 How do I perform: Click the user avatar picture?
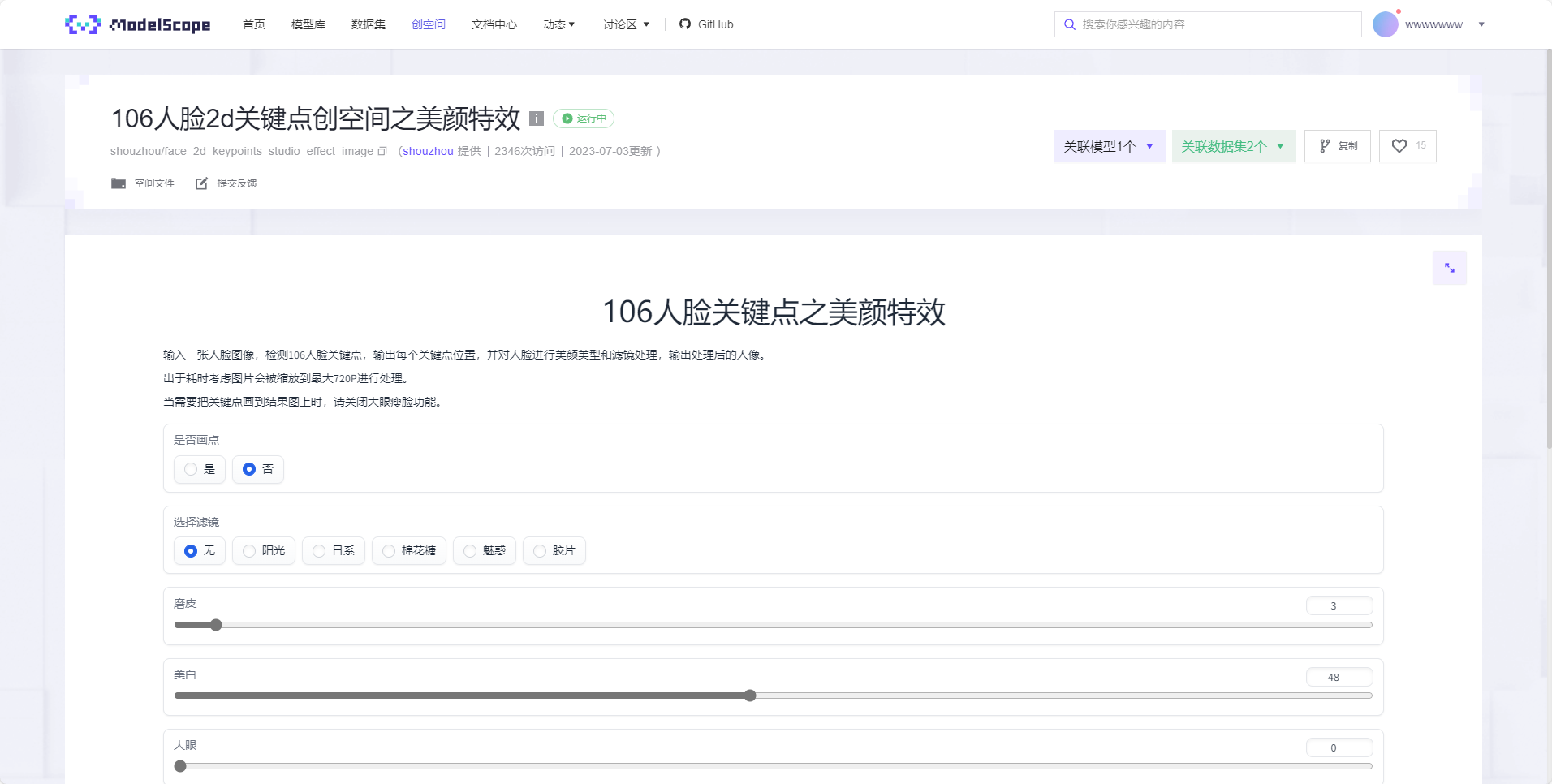point(1386,24)
